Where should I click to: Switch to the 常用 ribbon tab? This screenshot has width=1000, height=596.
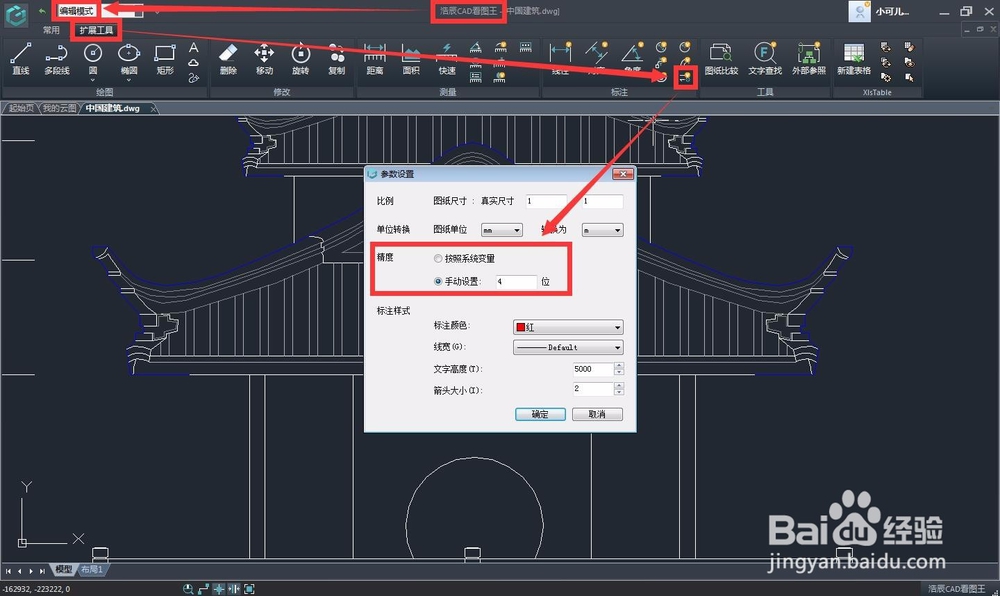[51, 30]
